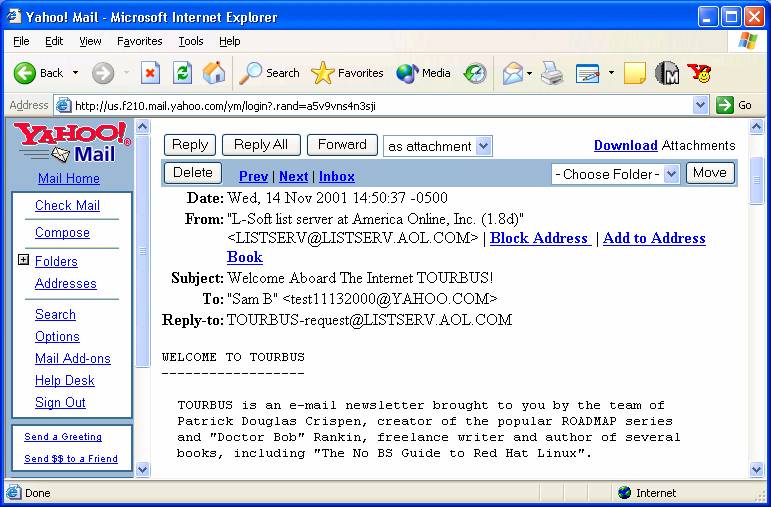The width and height of the screenshot is (771, 507).
Task: Click the Reply button
Action: click(x=190, y=145)
